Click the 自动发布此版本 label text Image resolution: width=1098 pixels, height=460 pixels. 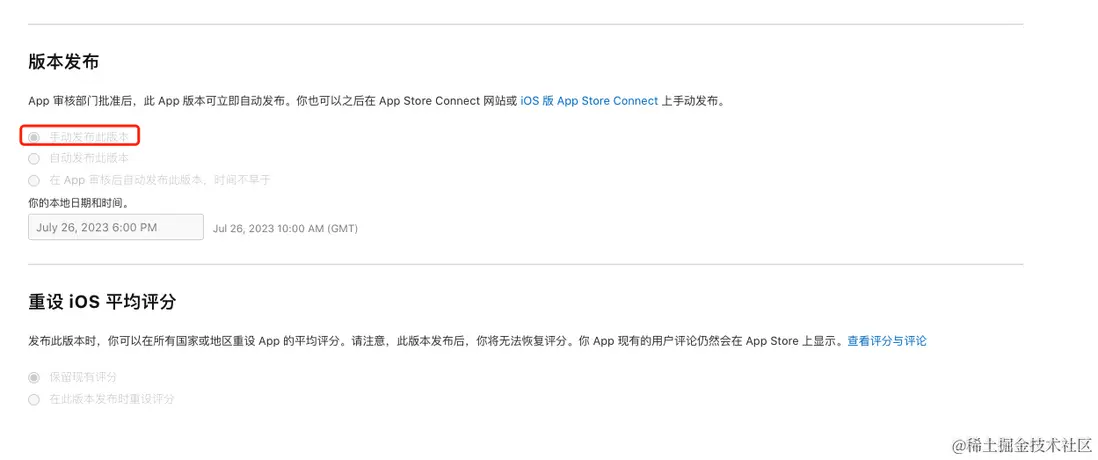pos(89,158)
